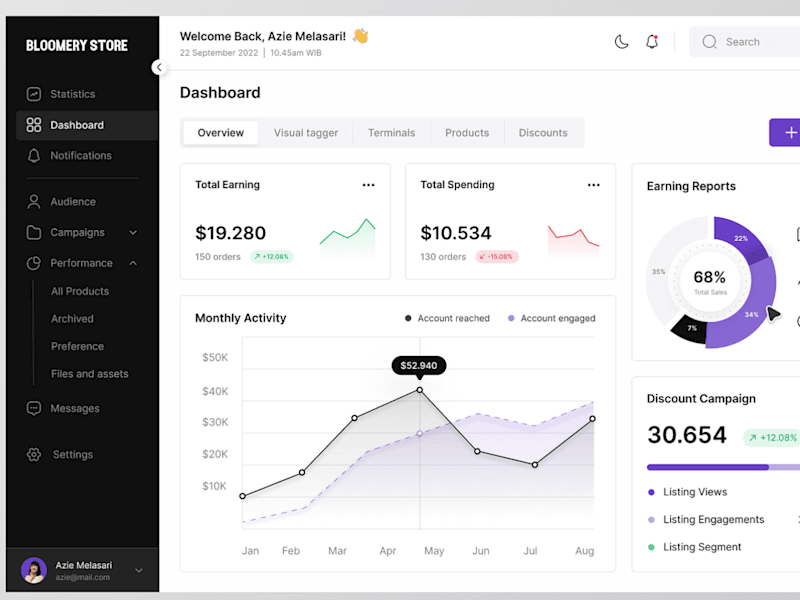
Task: Open the Discounts tab
Action: pyautogui.click(x=543, y=133)
